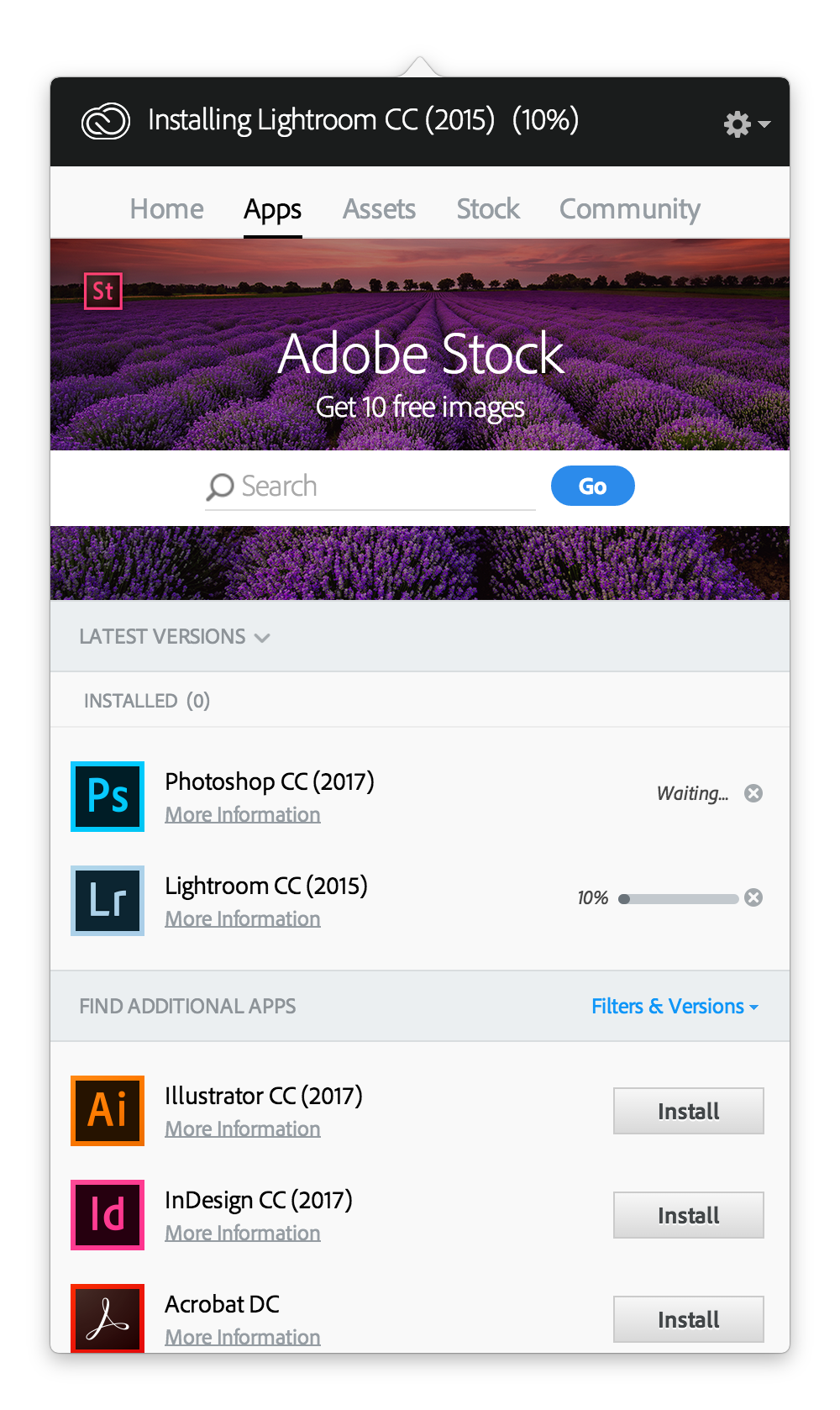Click the Illustrator CC app icon

coord(108,1111)
